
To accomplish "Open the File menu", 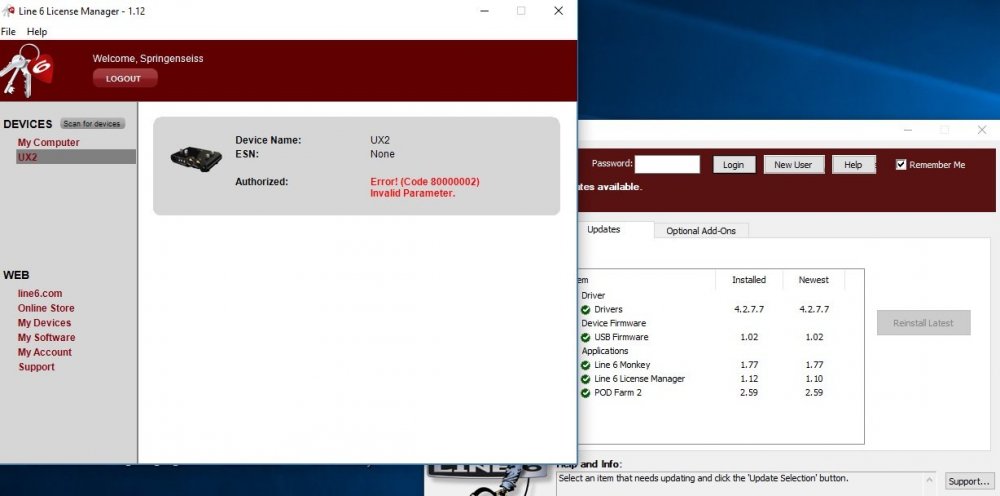I will [8, 32].
